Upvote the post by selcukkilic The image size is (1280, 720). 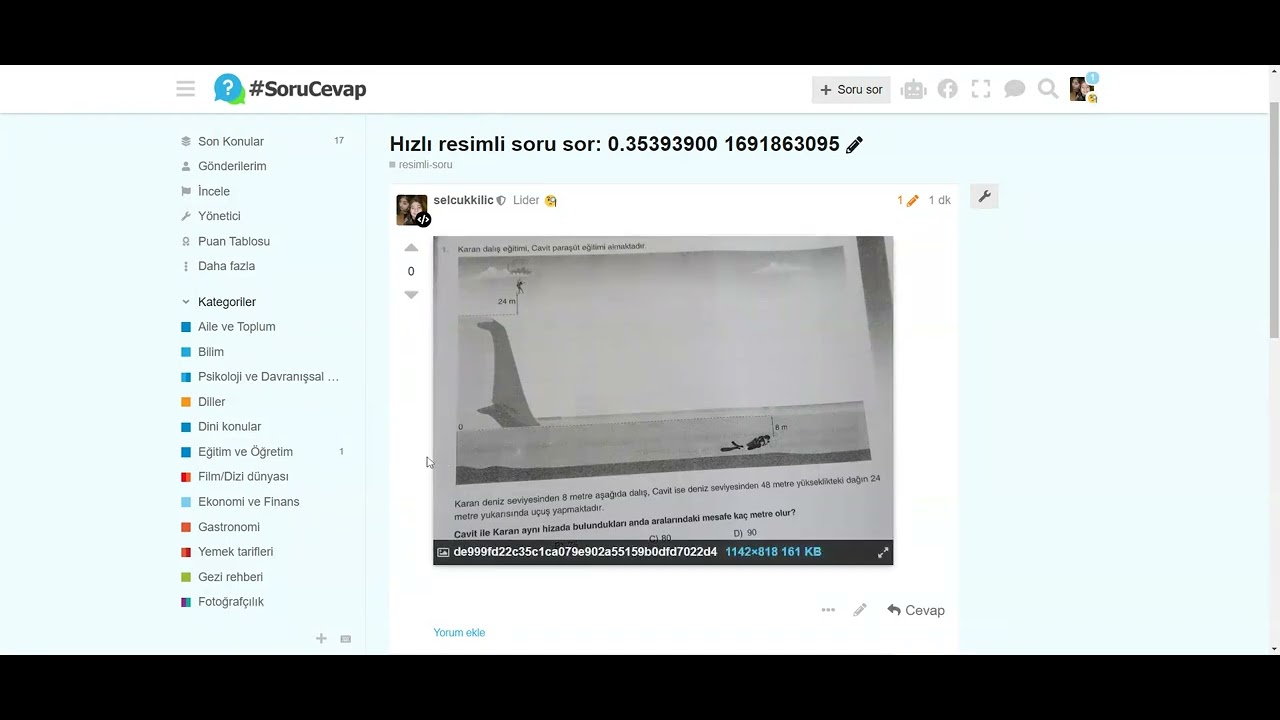point(411,248)
